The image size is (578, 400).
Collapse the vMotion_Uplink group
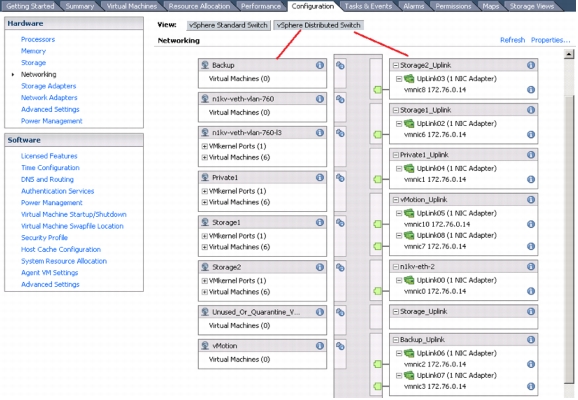coord(396,200)
